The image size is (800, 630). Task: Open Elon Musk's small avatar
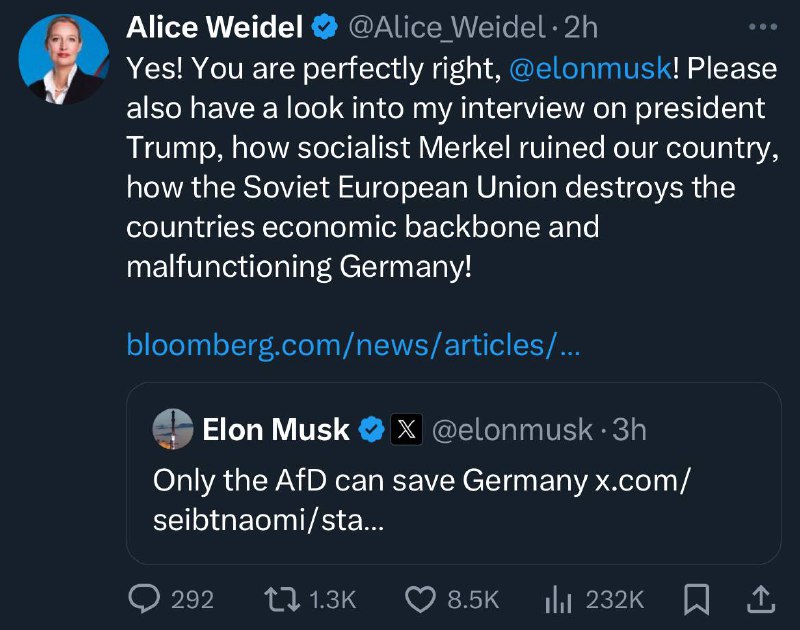[173, 429]
